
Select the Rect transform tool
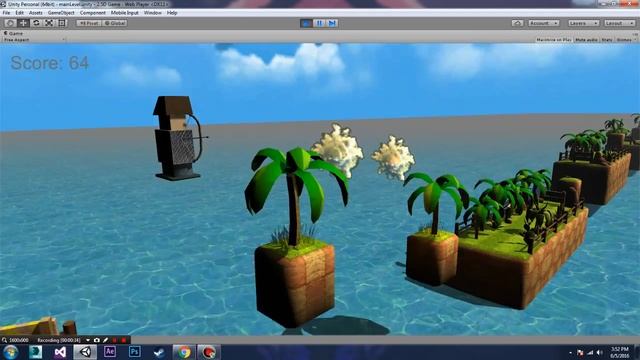(62, 23)
